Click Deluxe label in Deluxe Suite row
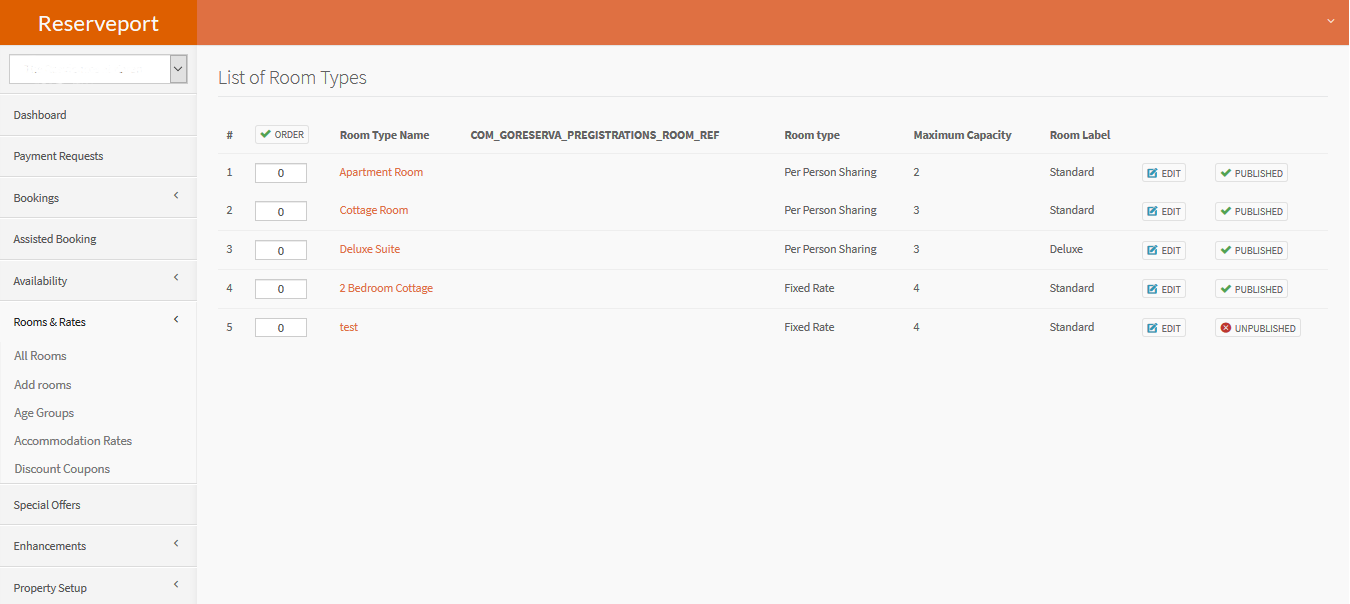The height and width of the screenshot is (604, 1350). point(1066,249)
